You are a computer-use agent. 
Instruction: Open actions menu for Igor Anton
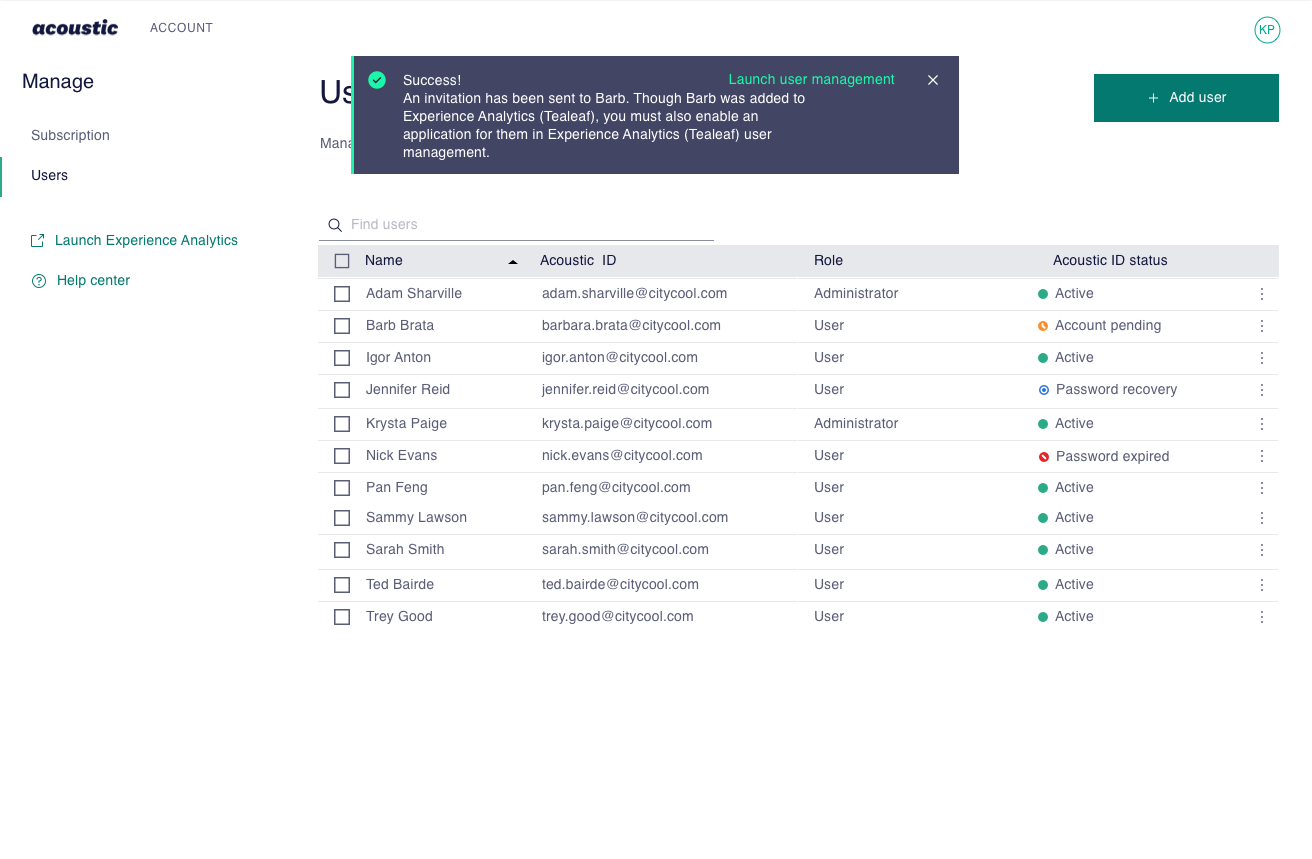click(x=1262, y=358)
